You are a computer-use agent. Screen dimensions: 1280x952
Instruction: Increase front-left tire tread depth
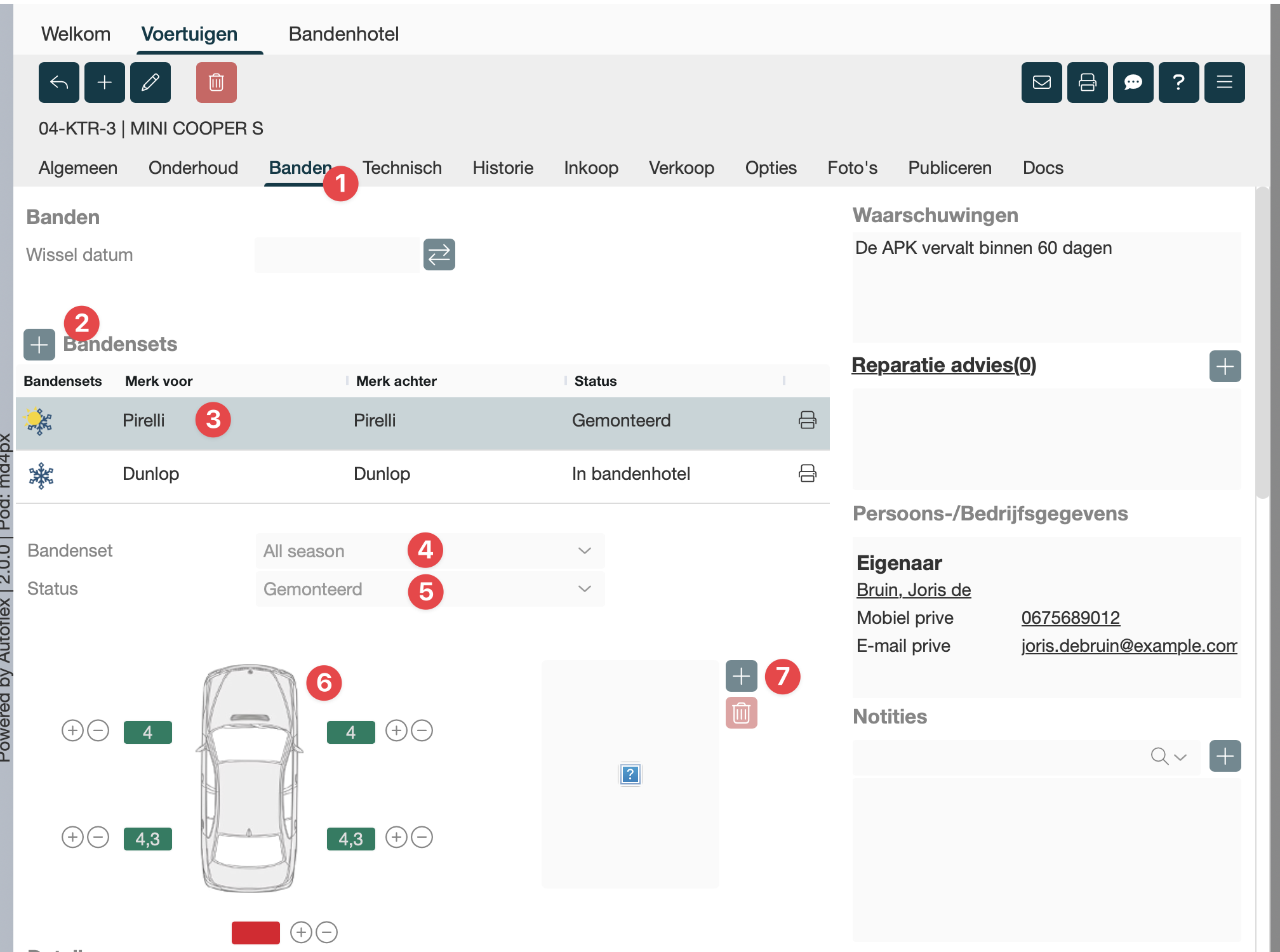(73, 731)
